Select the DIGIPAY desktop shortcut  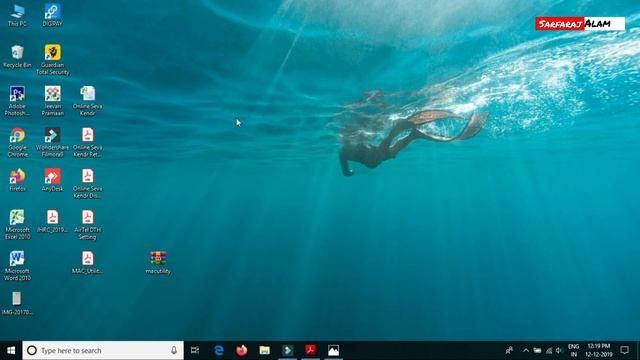pos(52,16)
